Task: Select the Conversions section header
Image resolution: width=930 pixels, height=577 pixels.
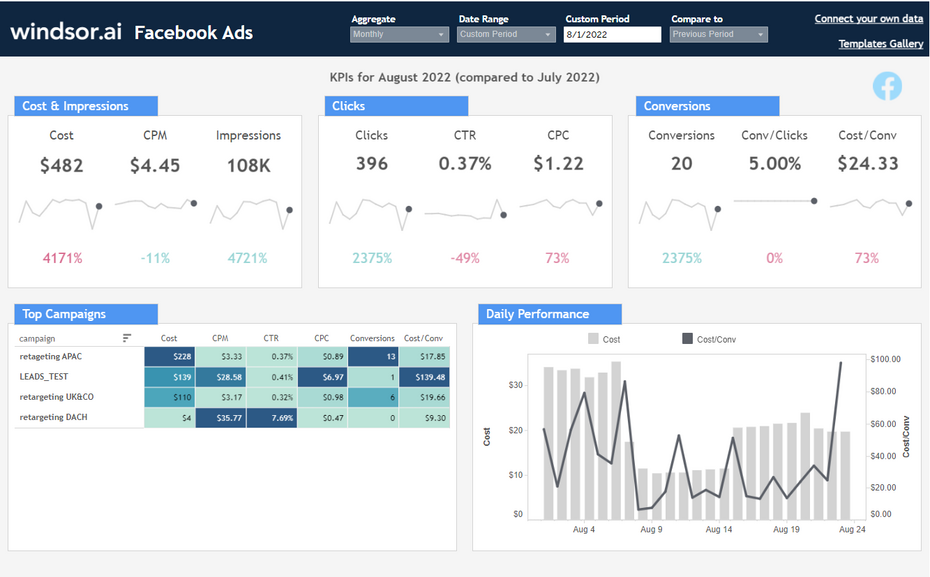Action: tap(708, 106)
